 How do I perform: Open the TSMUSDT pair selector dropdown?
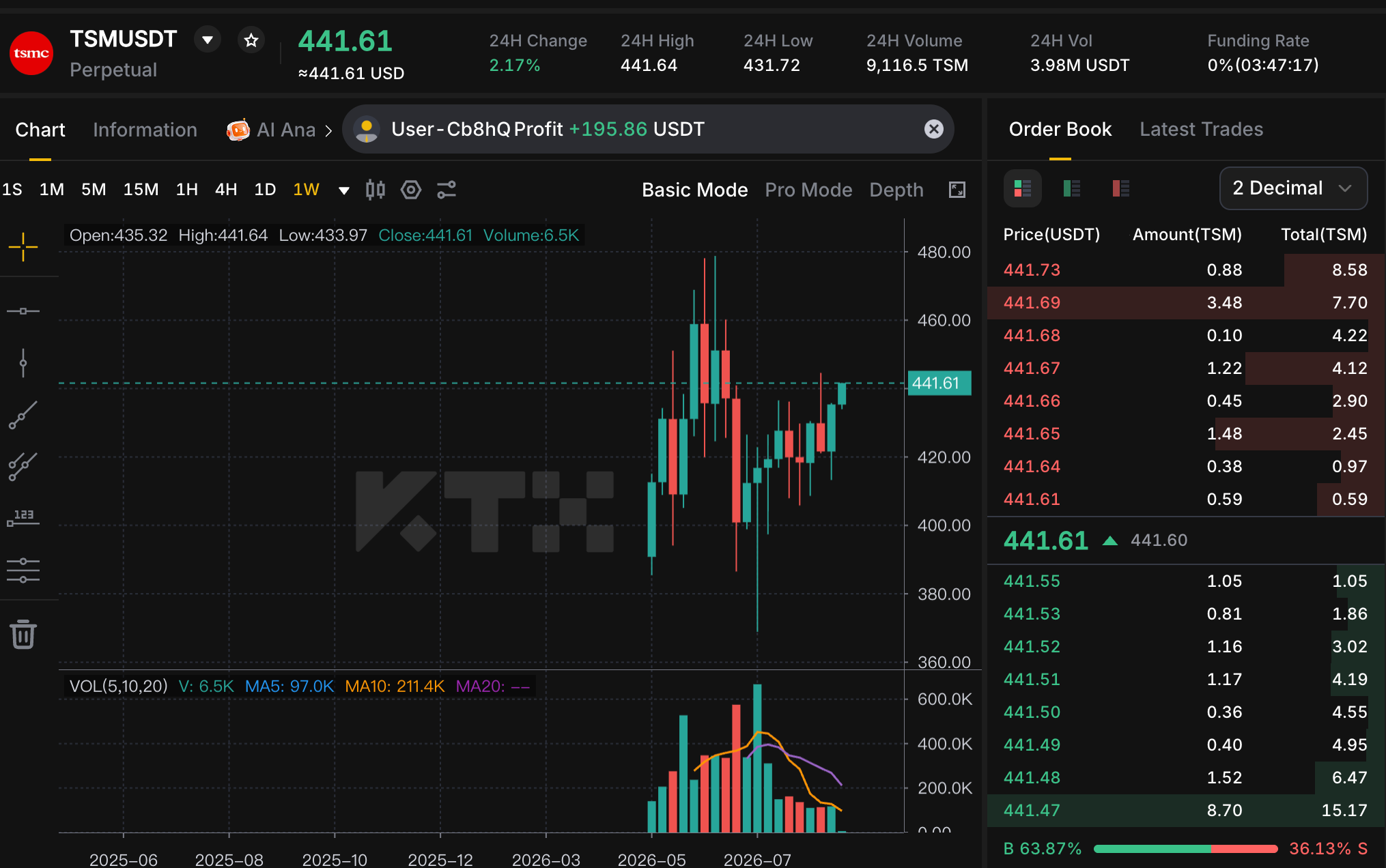[x=208, y=40]
